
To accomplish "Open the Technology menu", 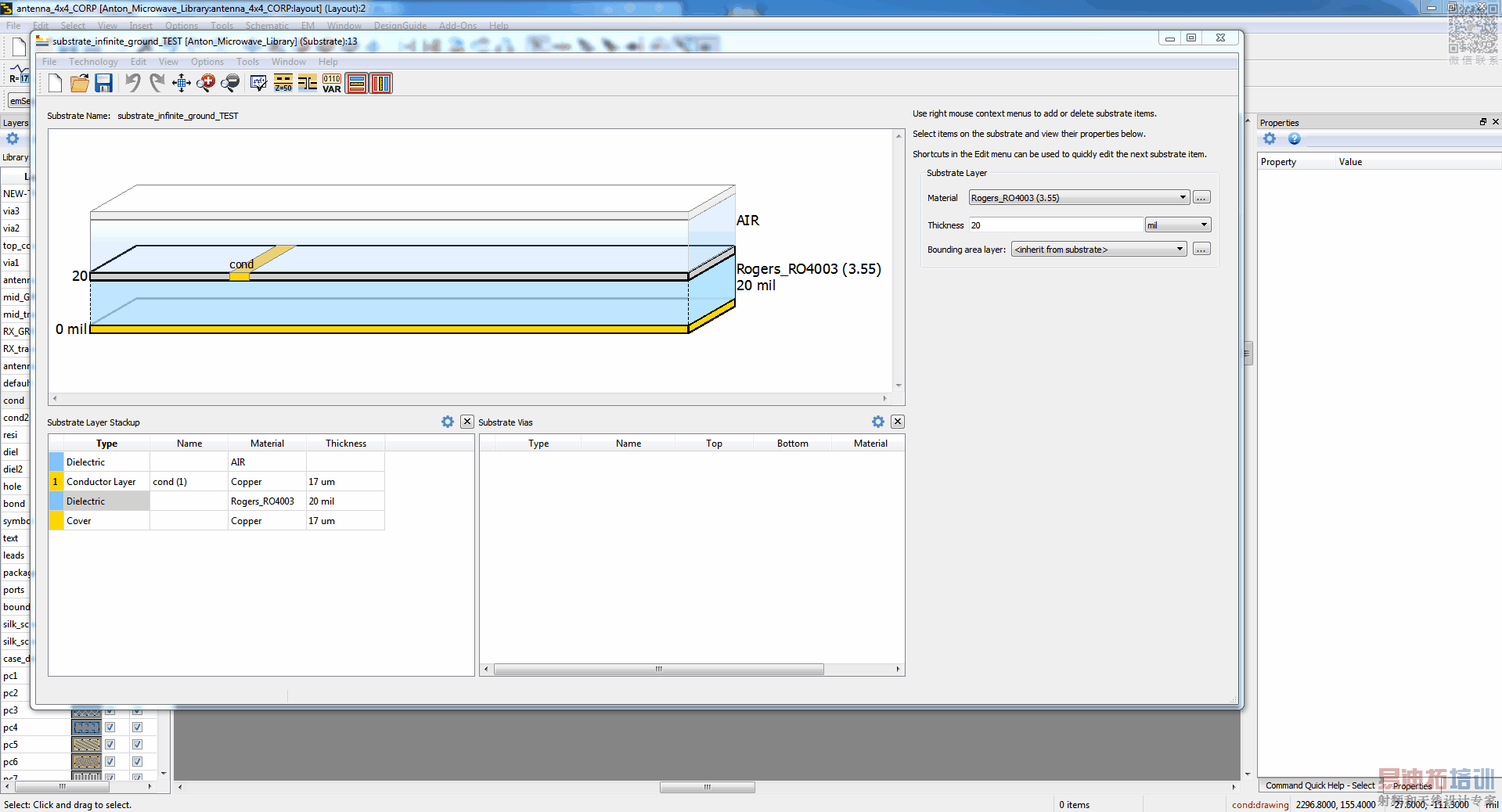I will point(93,62).
